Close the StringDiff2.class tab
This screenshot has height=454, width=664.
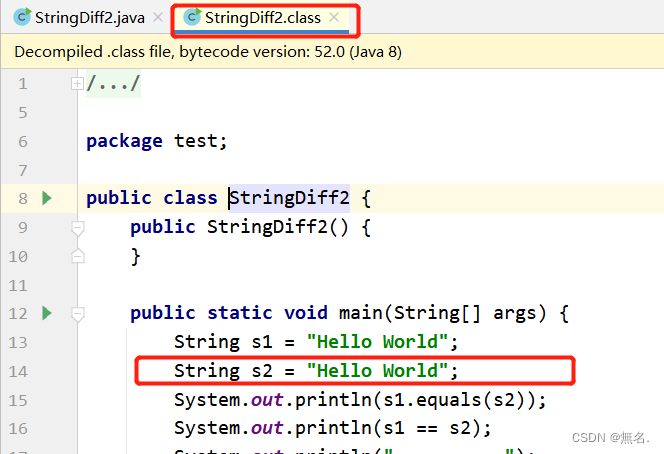pyautogui.click(x=334, y=17)
